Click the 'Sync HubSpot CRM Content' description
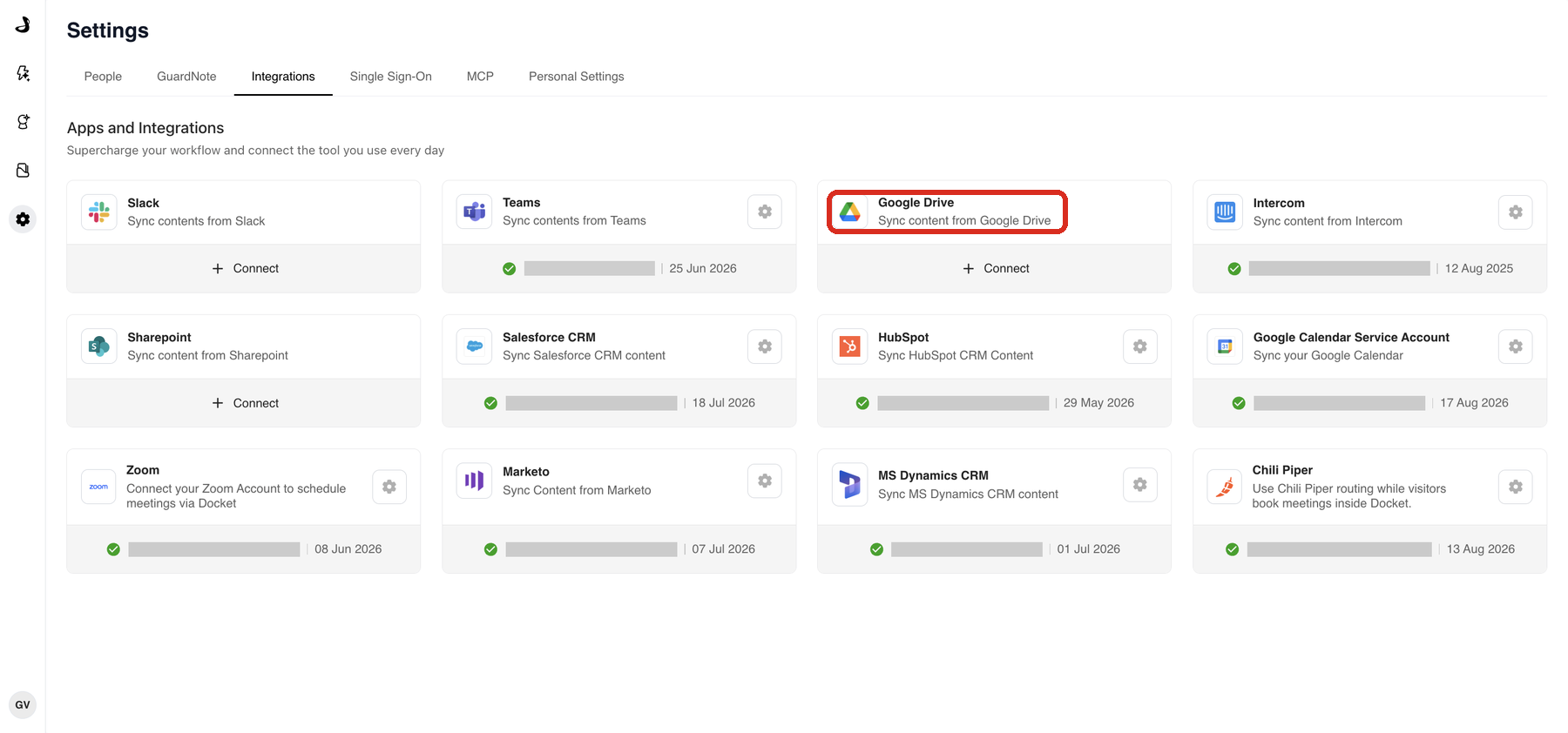The image size is (1568, 733). (x=956, y=355)
